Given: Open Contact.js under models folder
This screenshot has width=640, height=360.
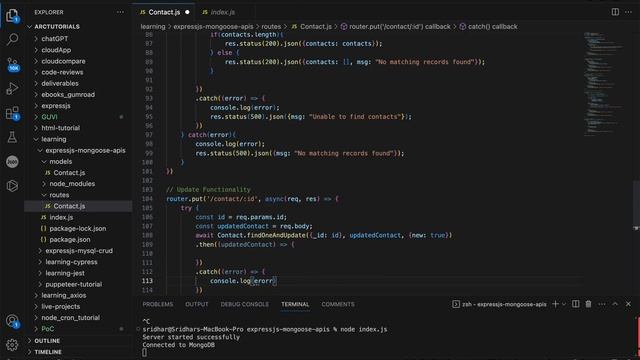Looking at the screenshot, I should [x=69, y=173].
